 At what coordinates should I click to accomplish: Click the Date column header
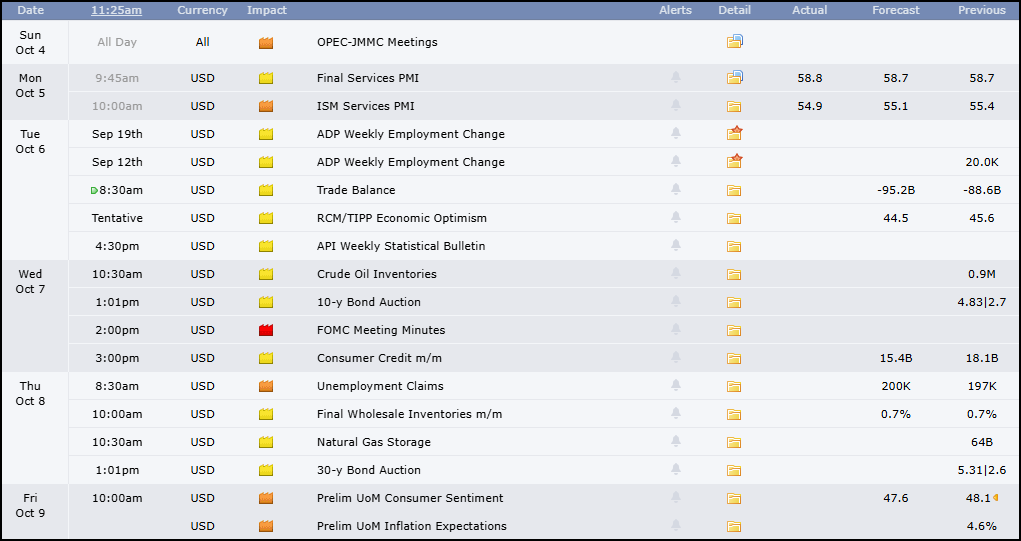coord(31,10)
